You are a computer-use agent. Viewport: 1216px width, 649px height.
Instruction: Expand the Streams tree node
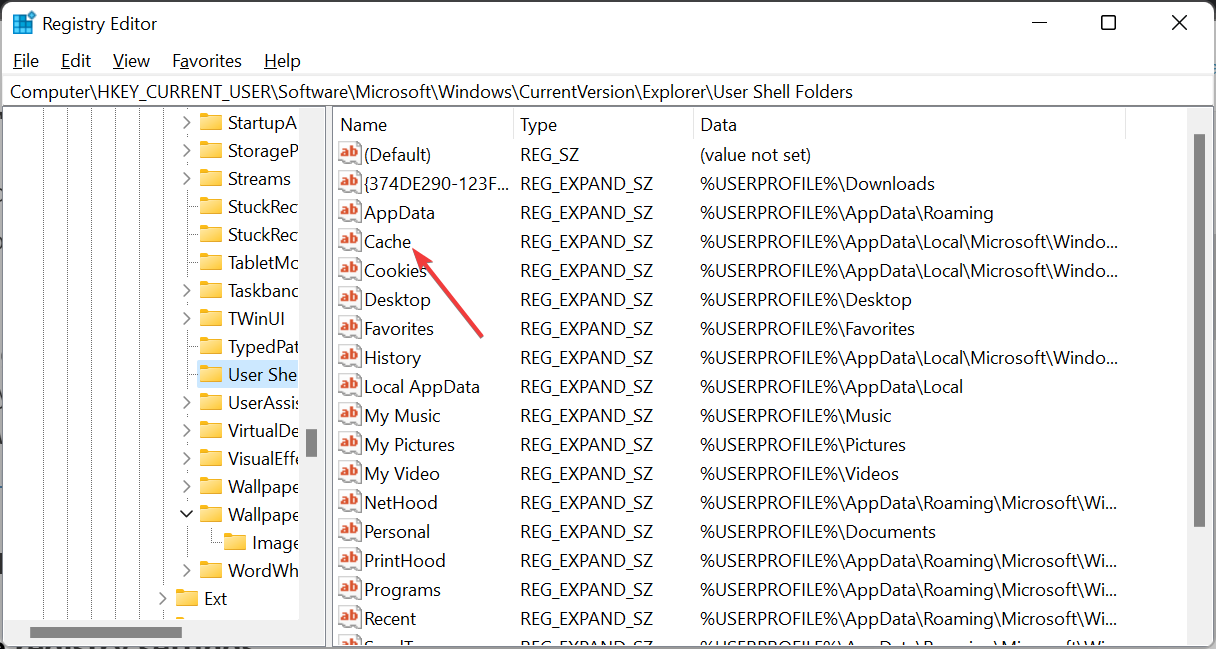click(x=186, y=178)
